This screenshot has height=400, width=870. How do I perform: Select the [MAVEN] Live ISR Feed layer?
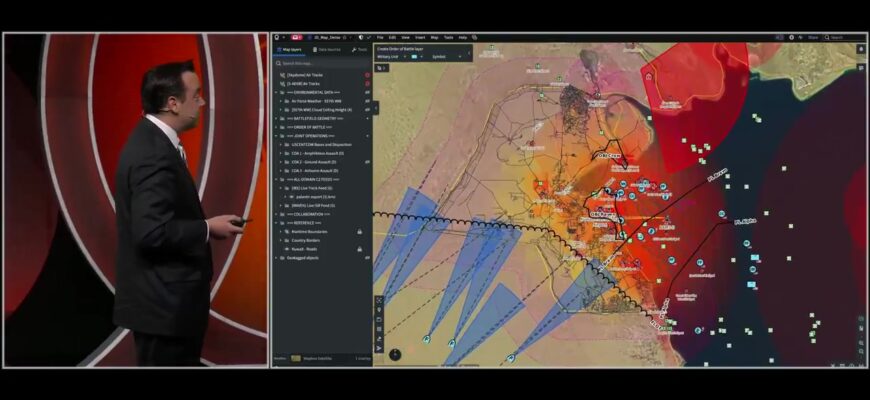313,205
